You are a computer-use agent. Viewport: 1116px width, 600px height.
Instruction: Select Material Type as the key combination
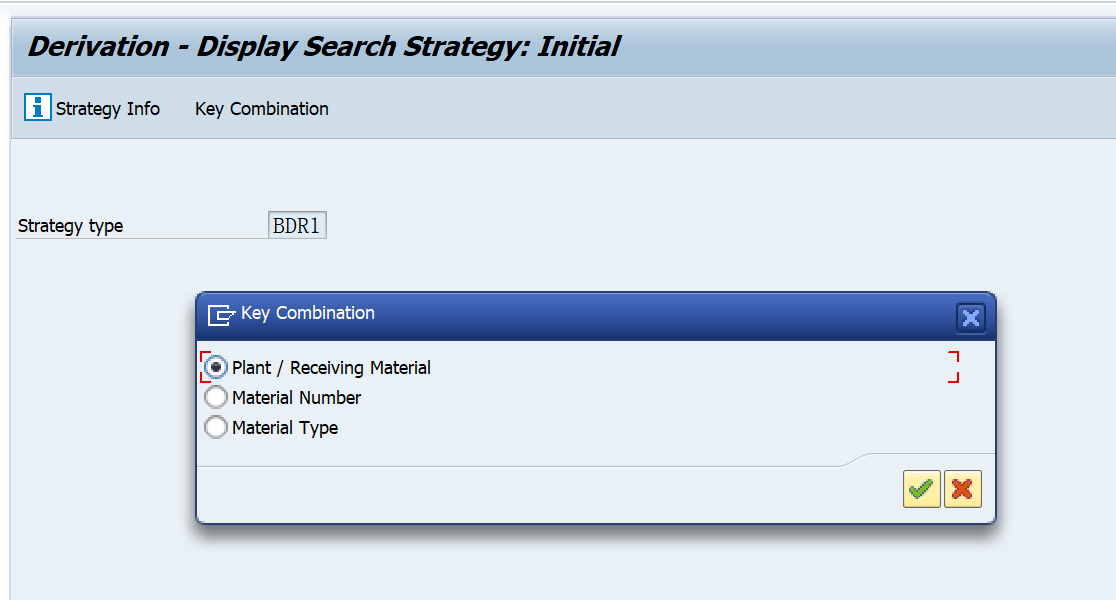216,427
